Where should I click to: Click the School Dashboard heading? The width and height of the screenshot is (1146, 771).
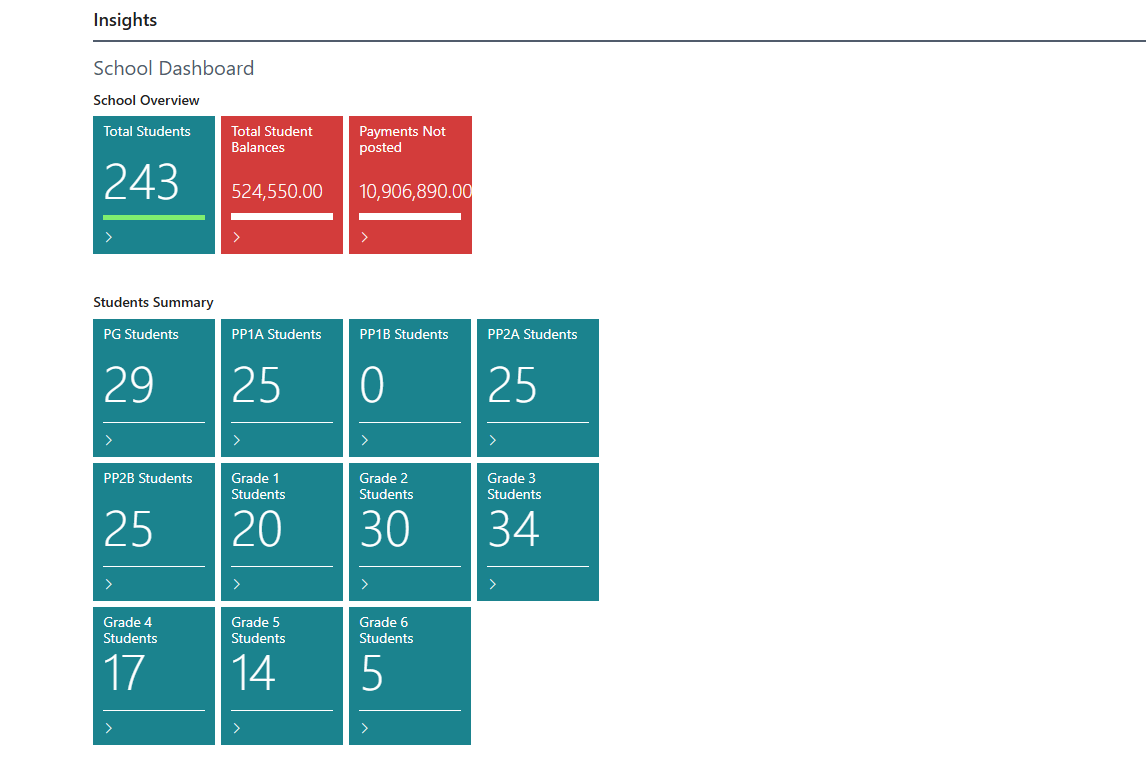(x=174, y=68)
